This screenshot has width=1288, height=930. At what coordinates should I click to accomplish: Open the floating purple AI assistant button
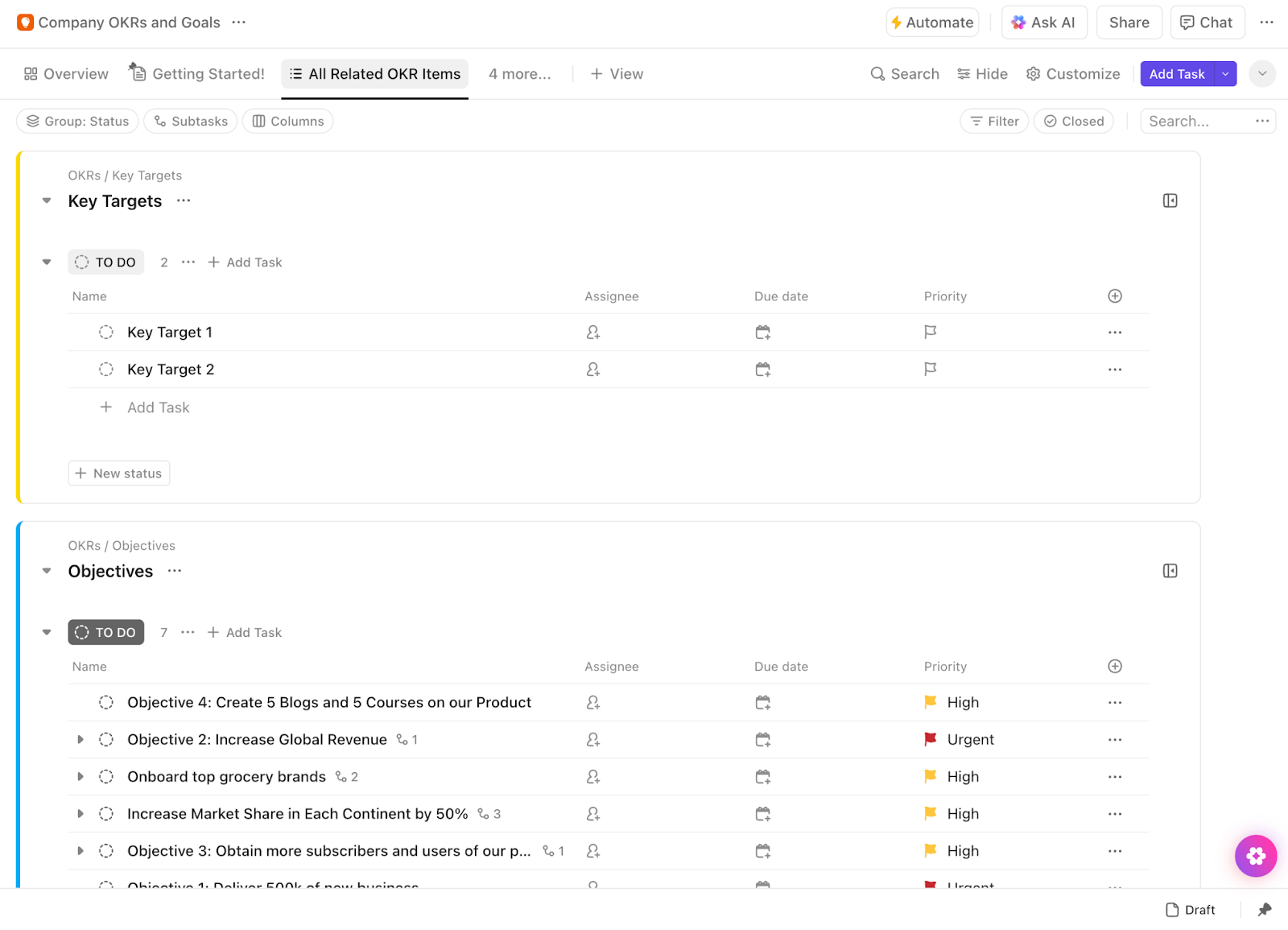1256,856
